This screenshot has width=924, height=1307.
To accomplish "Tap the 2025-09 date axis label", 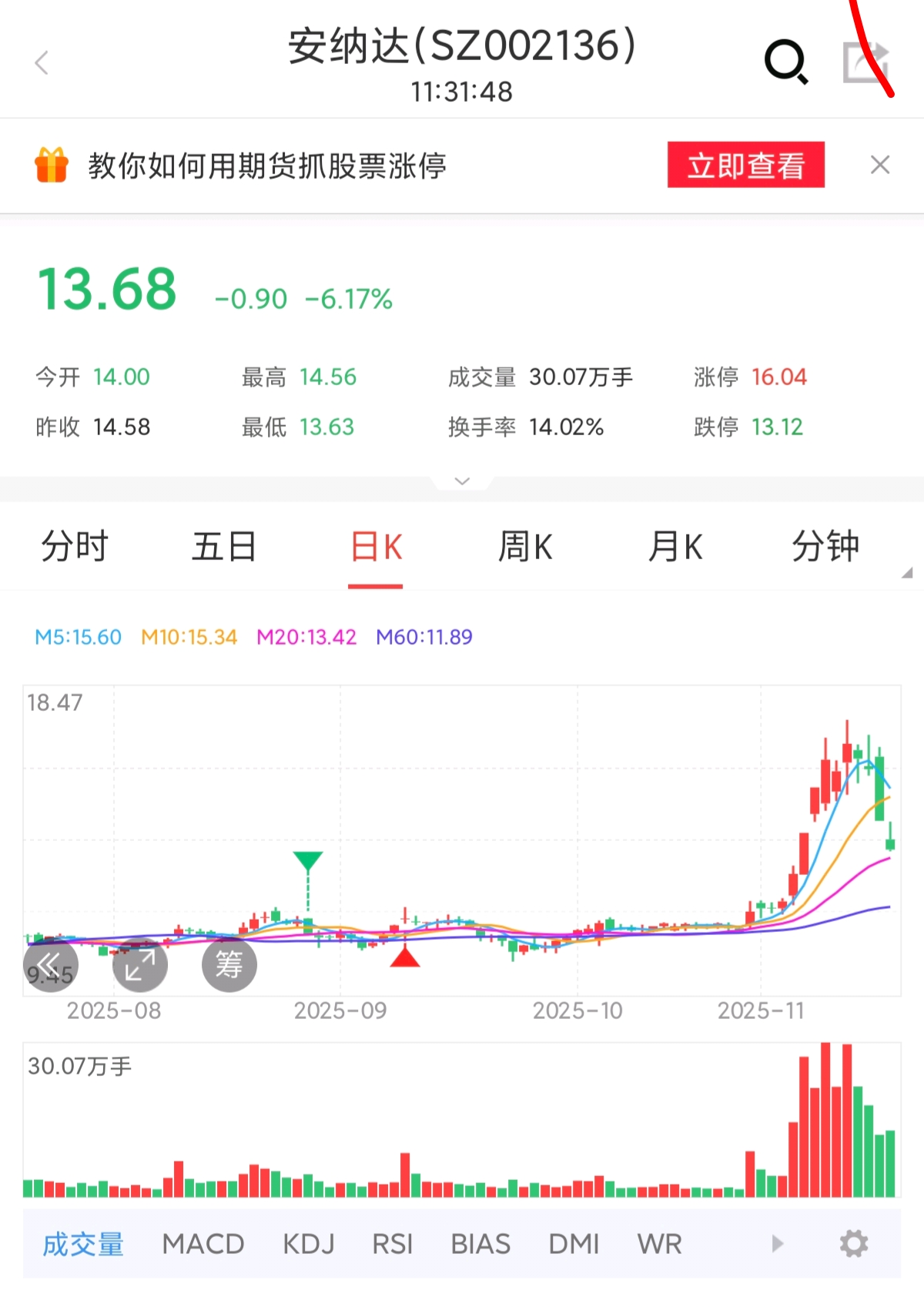I will tap(340, 1010).
